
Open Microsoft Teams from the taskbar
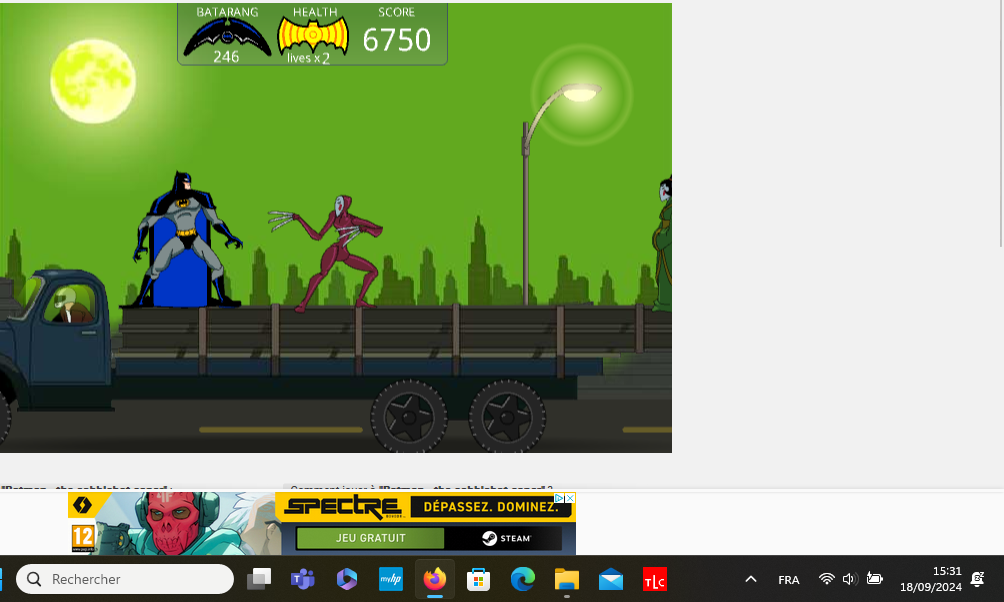tap(302, 579)
